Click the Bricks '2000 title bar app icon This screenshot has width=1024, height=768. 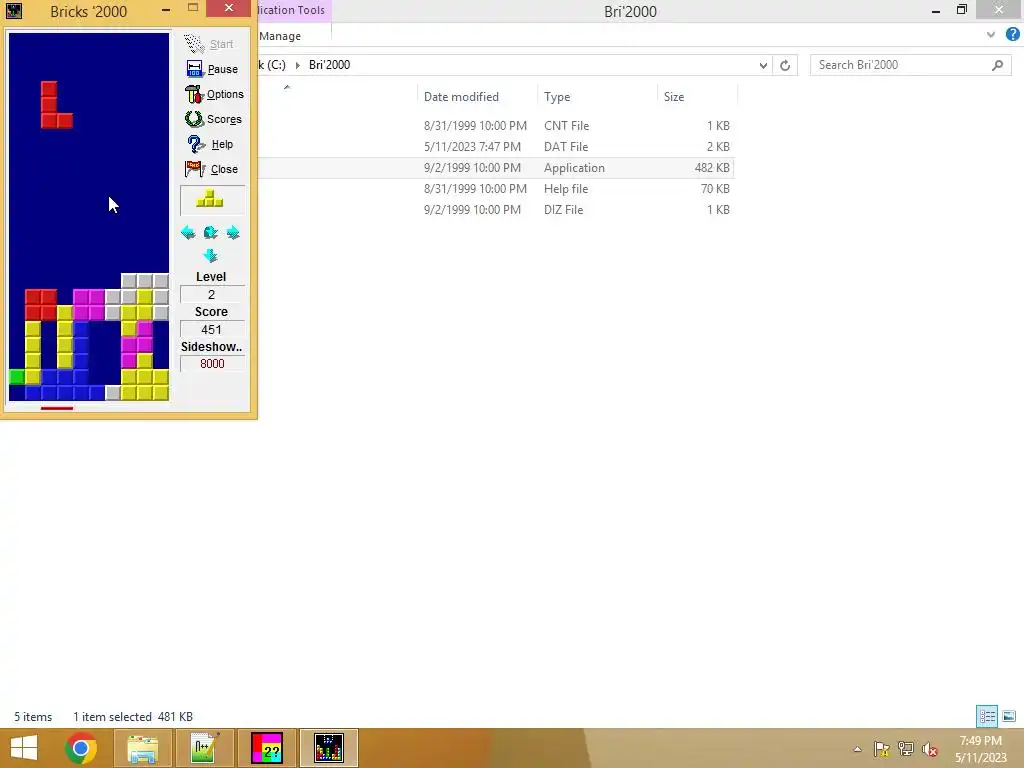pyautogui.click(x=14, y=10)
